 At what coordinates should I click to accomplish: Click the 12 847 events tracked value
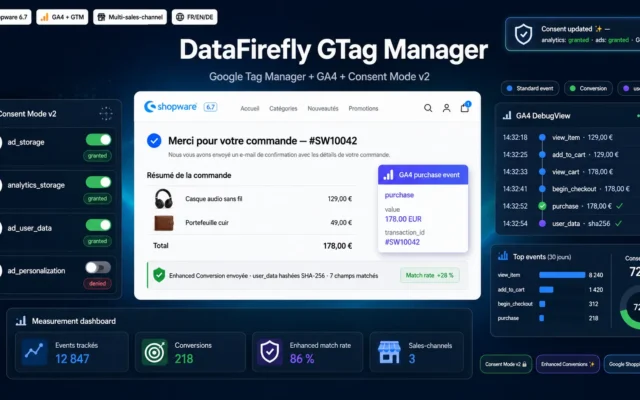pos(72,359)
